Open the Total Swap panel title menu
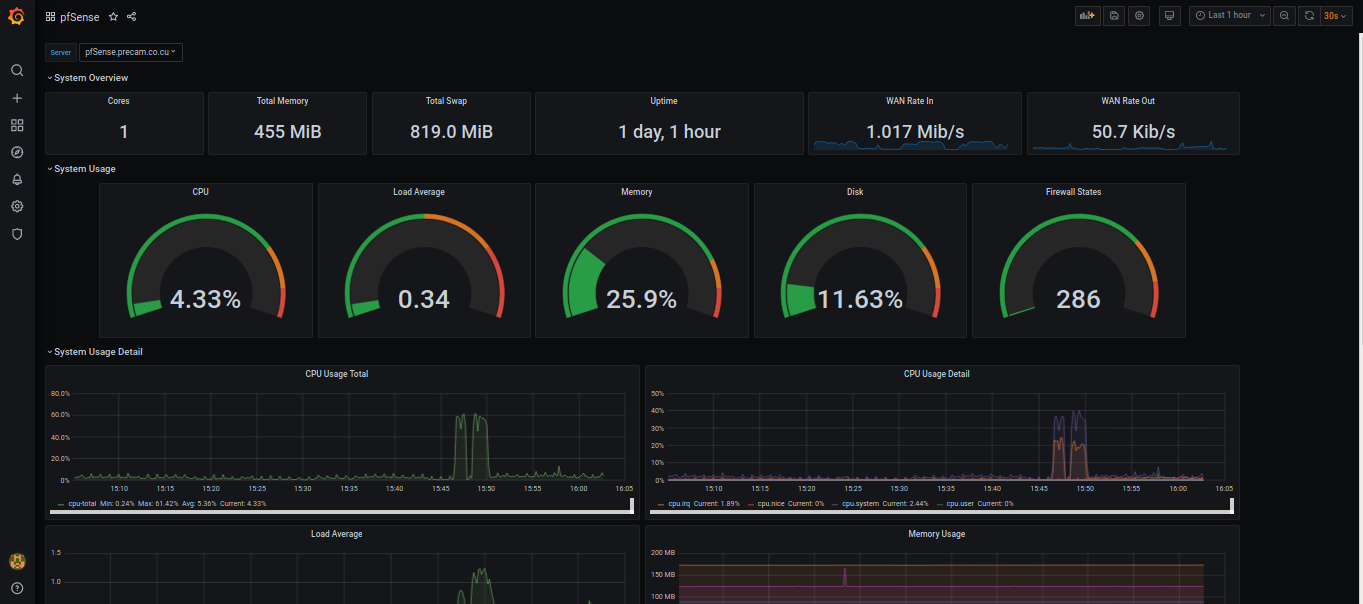Screen dimensions: 1363x604 pos(446,101)
